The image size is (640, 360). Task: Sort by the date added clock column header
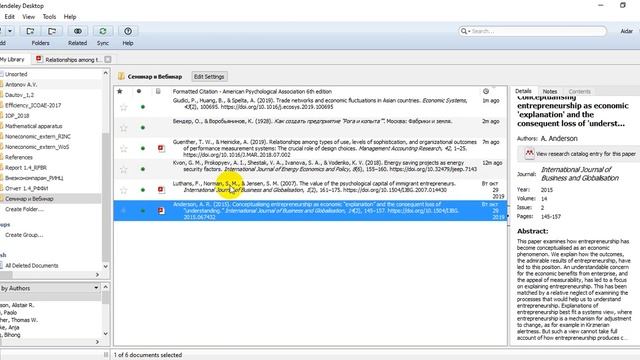pyautogui.click(x=486, y=91)
